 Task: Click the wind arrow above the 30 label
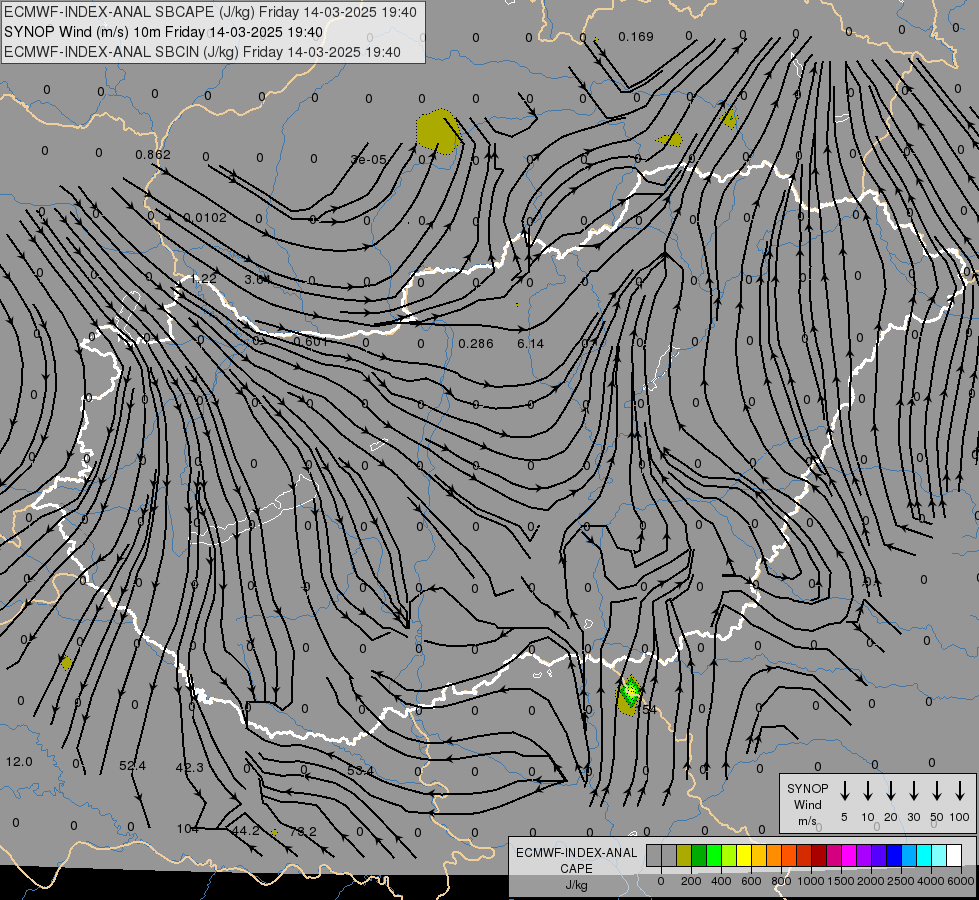[913, 790]
